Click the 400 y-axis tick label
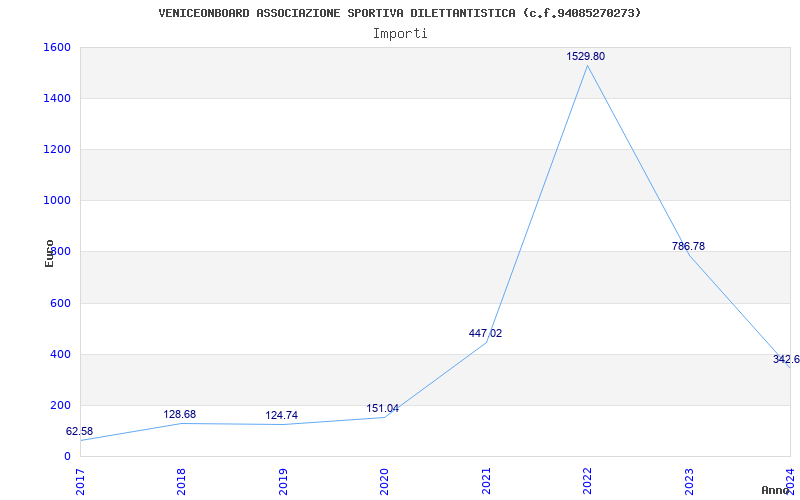This screenshot has height=500, width=800. (60, 354)
